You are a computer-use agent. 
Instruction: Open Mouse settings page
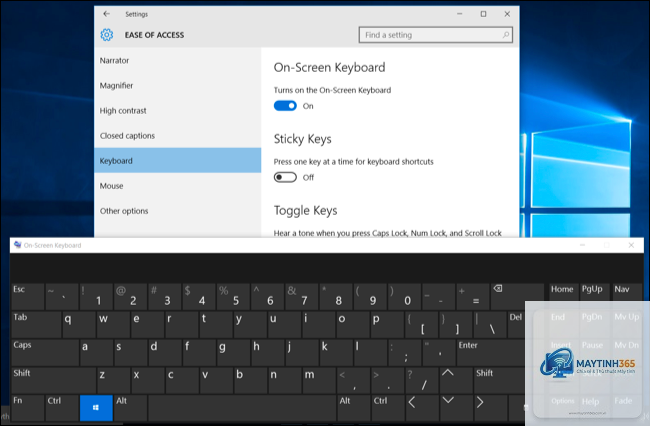click(177, 186)
